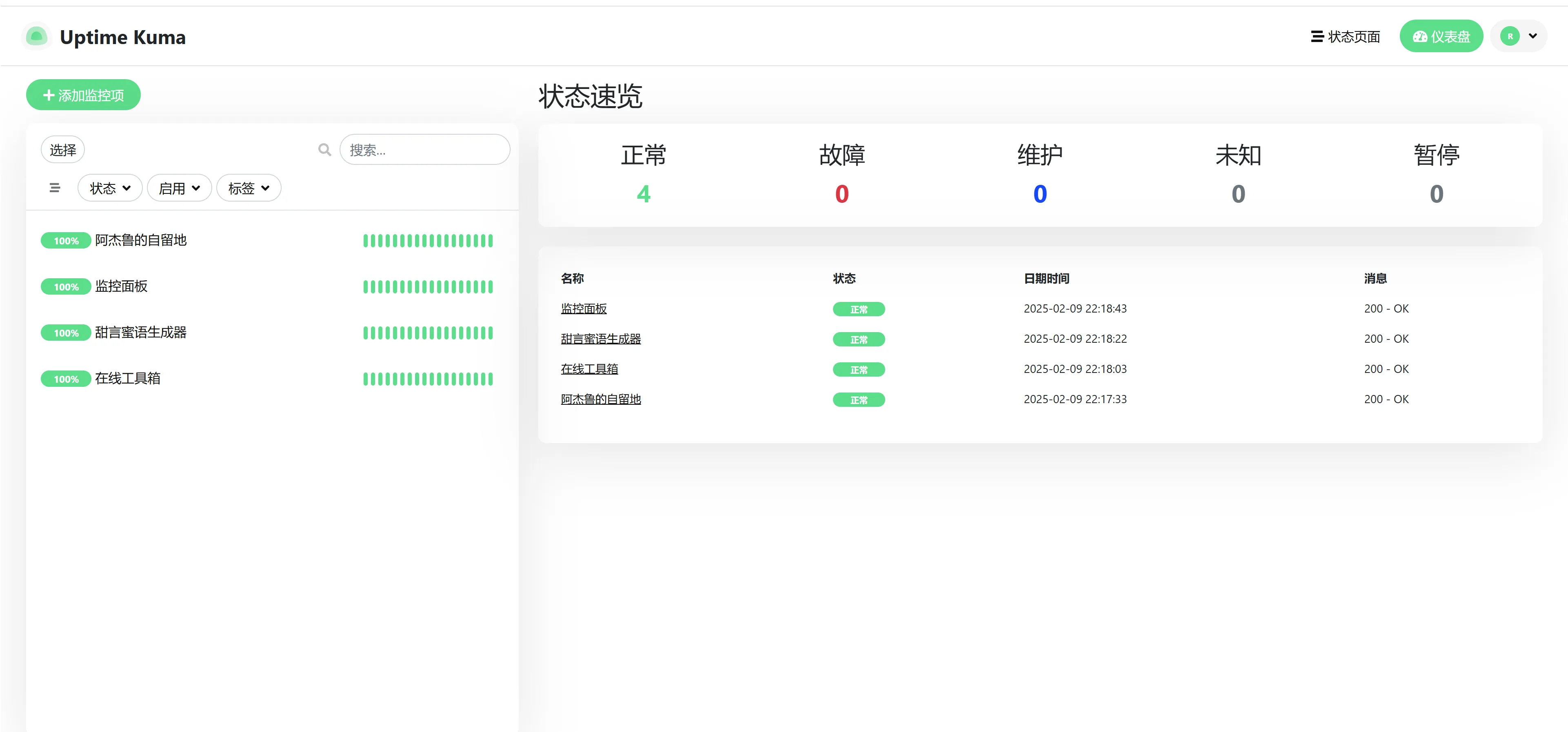
Task: Click the sort list icon beside 状态 filter
Action: [x=55, y=188]
